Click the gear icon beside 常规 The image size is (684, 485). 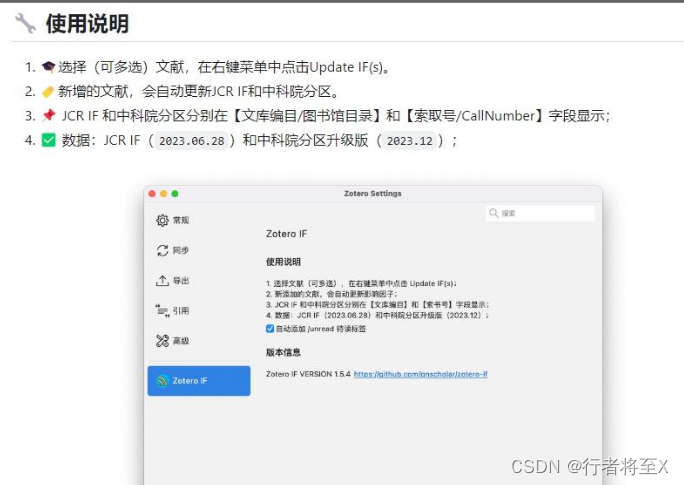tap(162, 220)
